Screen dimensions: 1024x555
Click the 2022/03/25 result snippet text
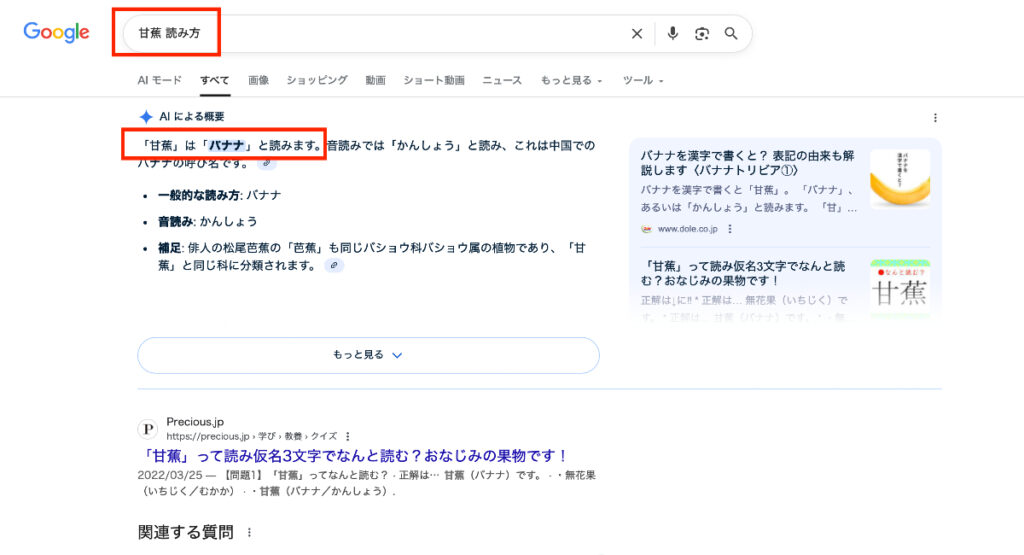(x=366, y=483)
